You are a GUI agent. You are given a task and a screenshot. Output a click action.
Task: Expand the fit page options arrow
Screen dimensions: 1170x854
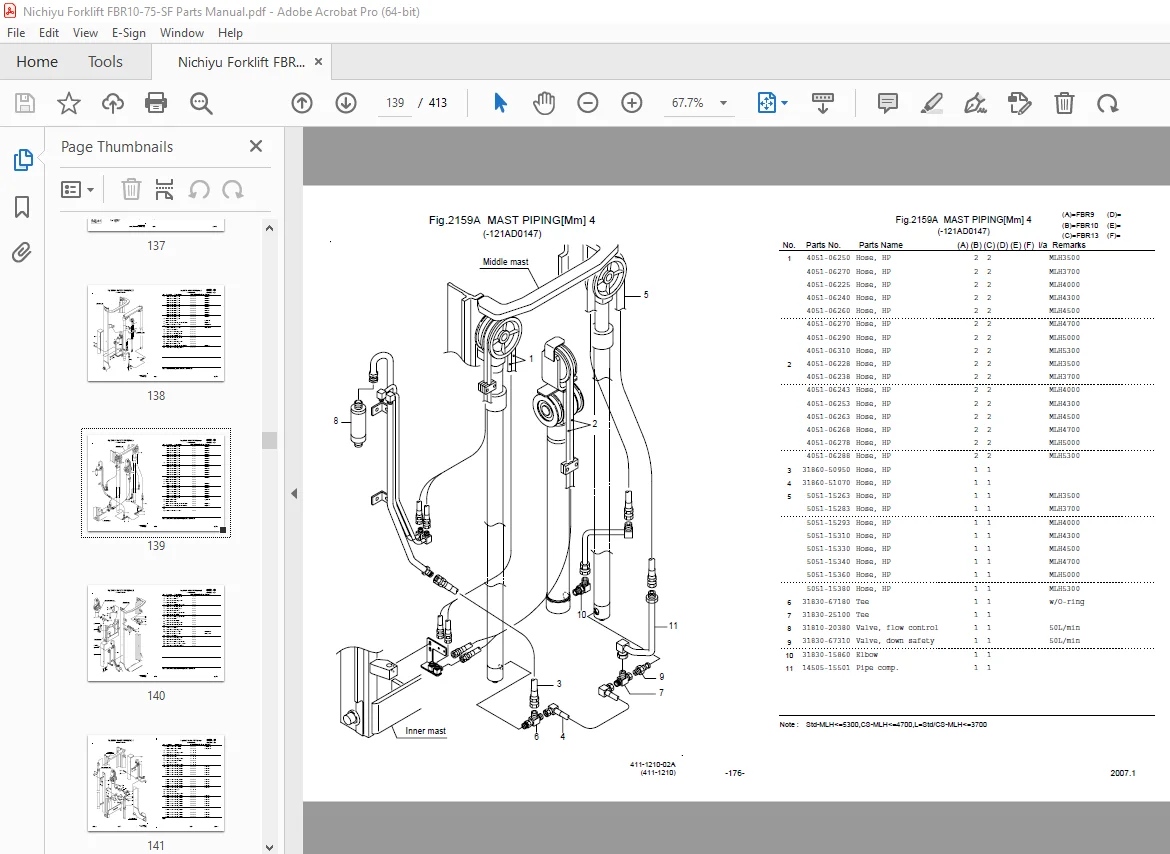coord(784,103)
